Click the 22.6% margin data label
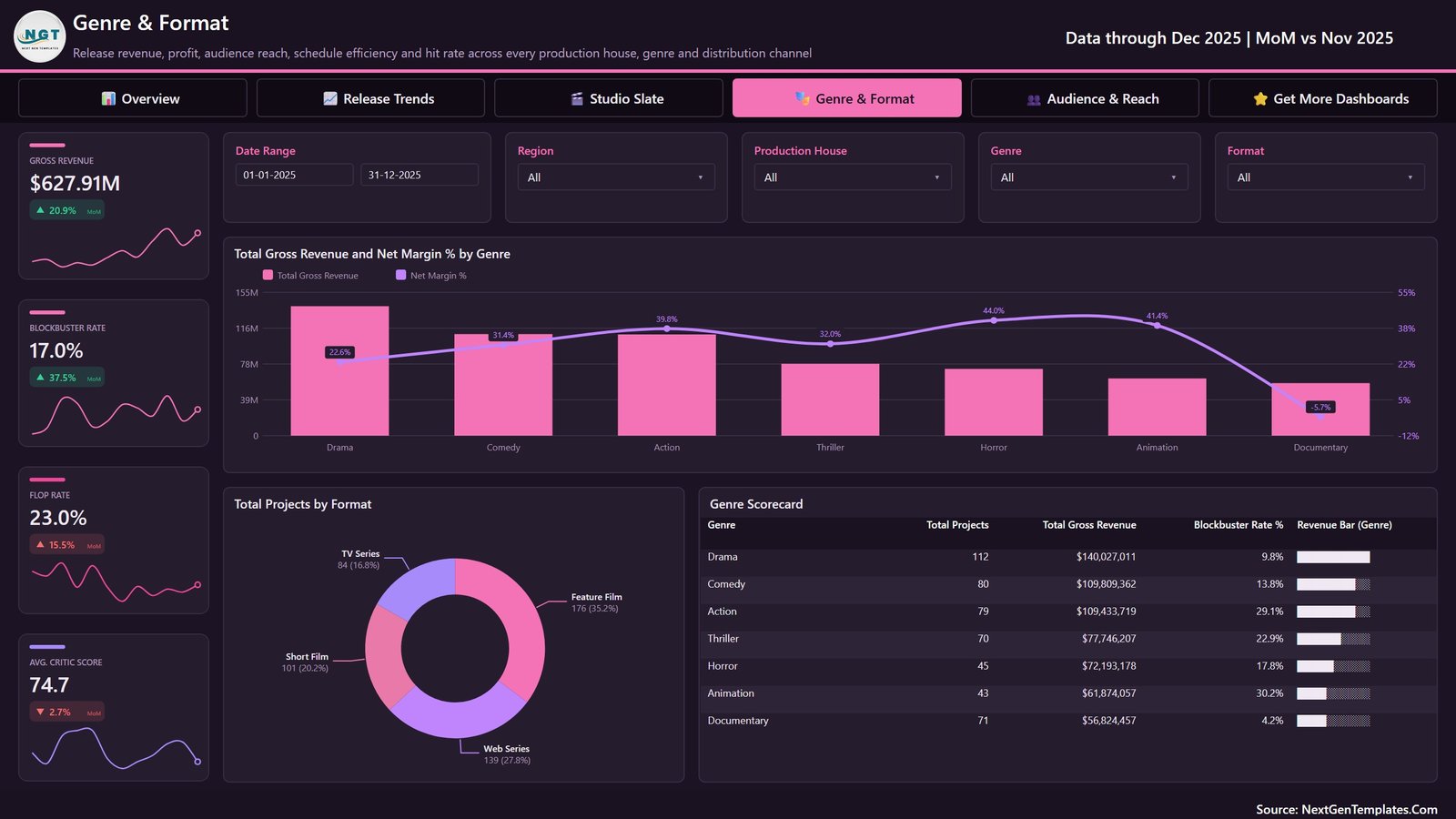 (x=339, y=352)
